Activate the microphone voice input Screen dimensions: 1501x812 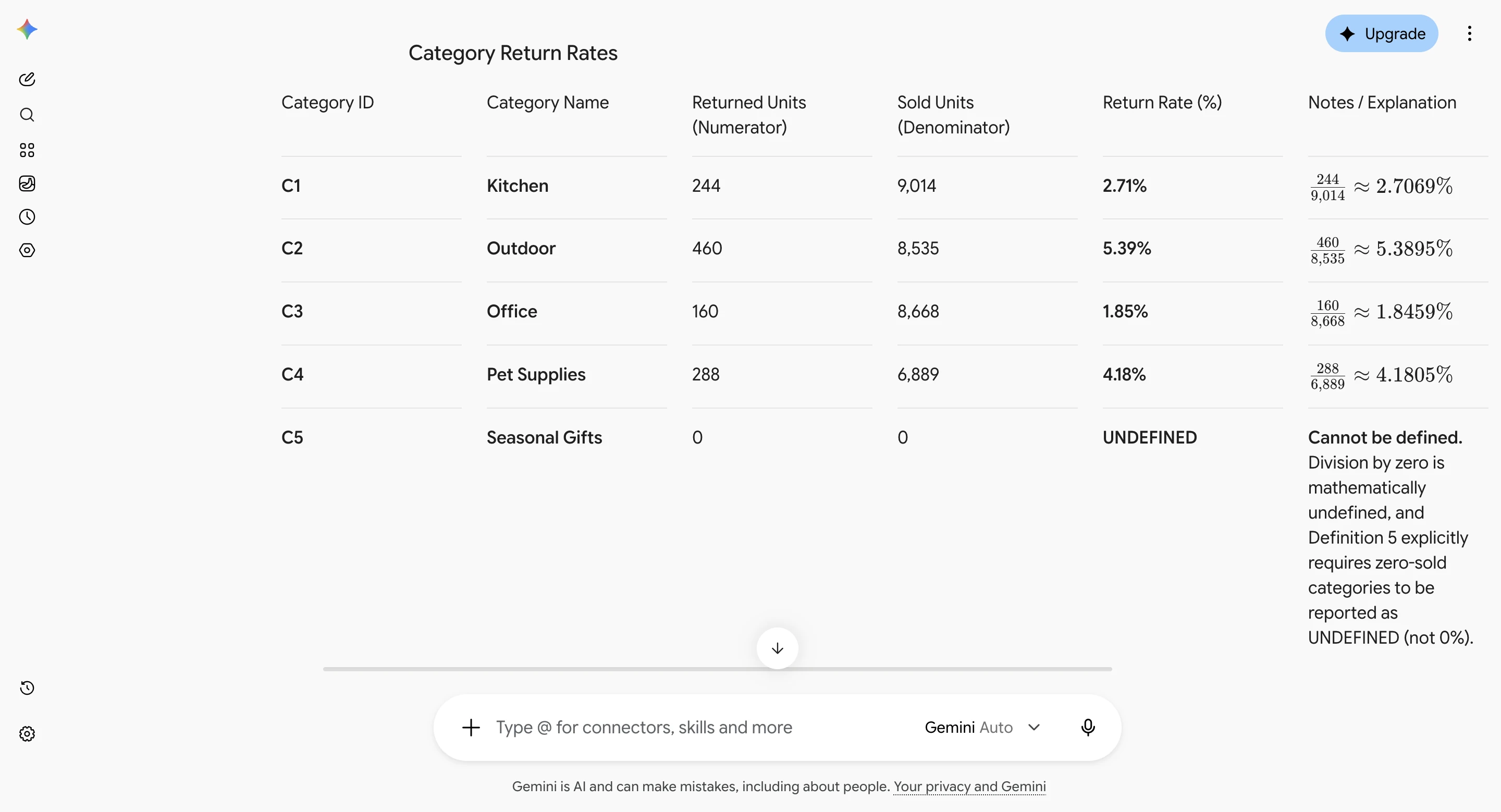pyautogui.click(x=1088, y=727)
